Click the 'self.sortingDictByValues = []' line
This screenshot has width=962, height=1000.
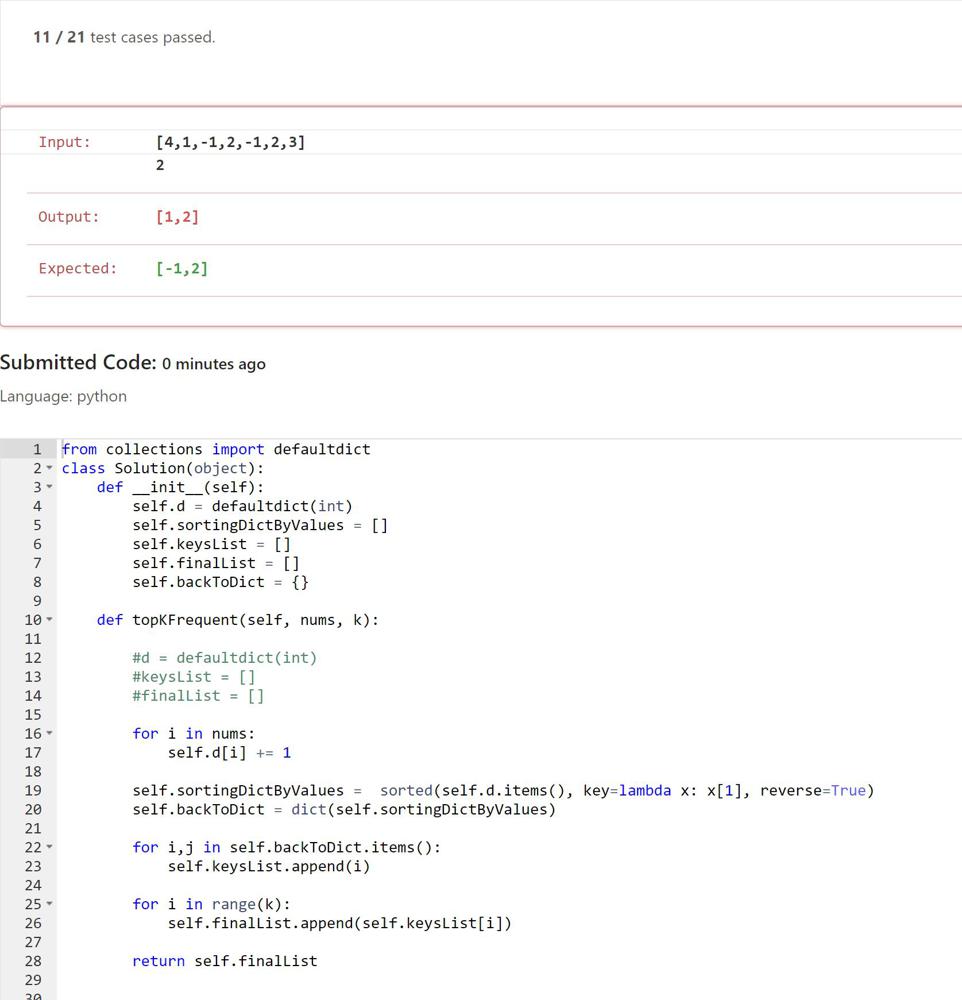click(260, 526)
